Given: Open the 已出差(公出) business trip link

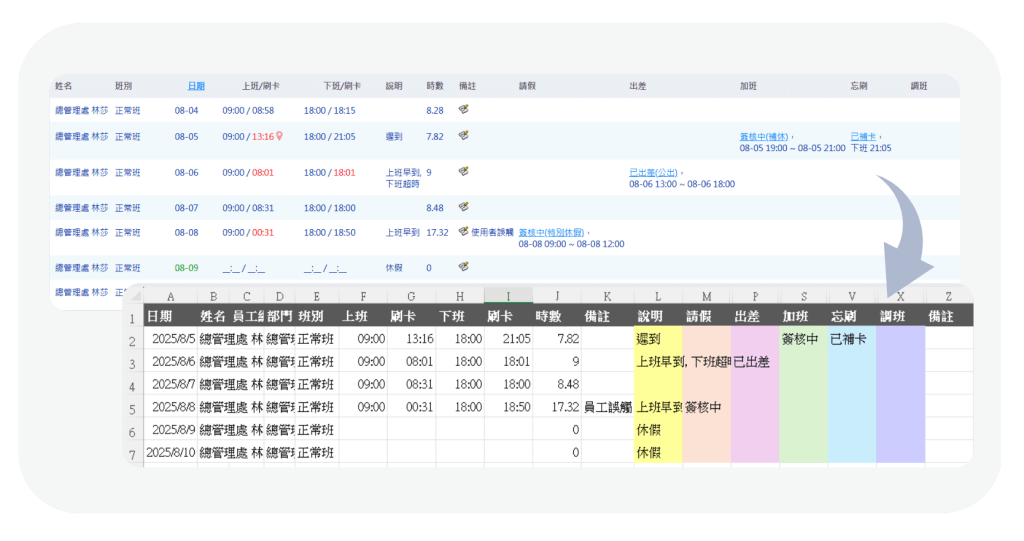Looking at the screenshot, I should point(655,172).
